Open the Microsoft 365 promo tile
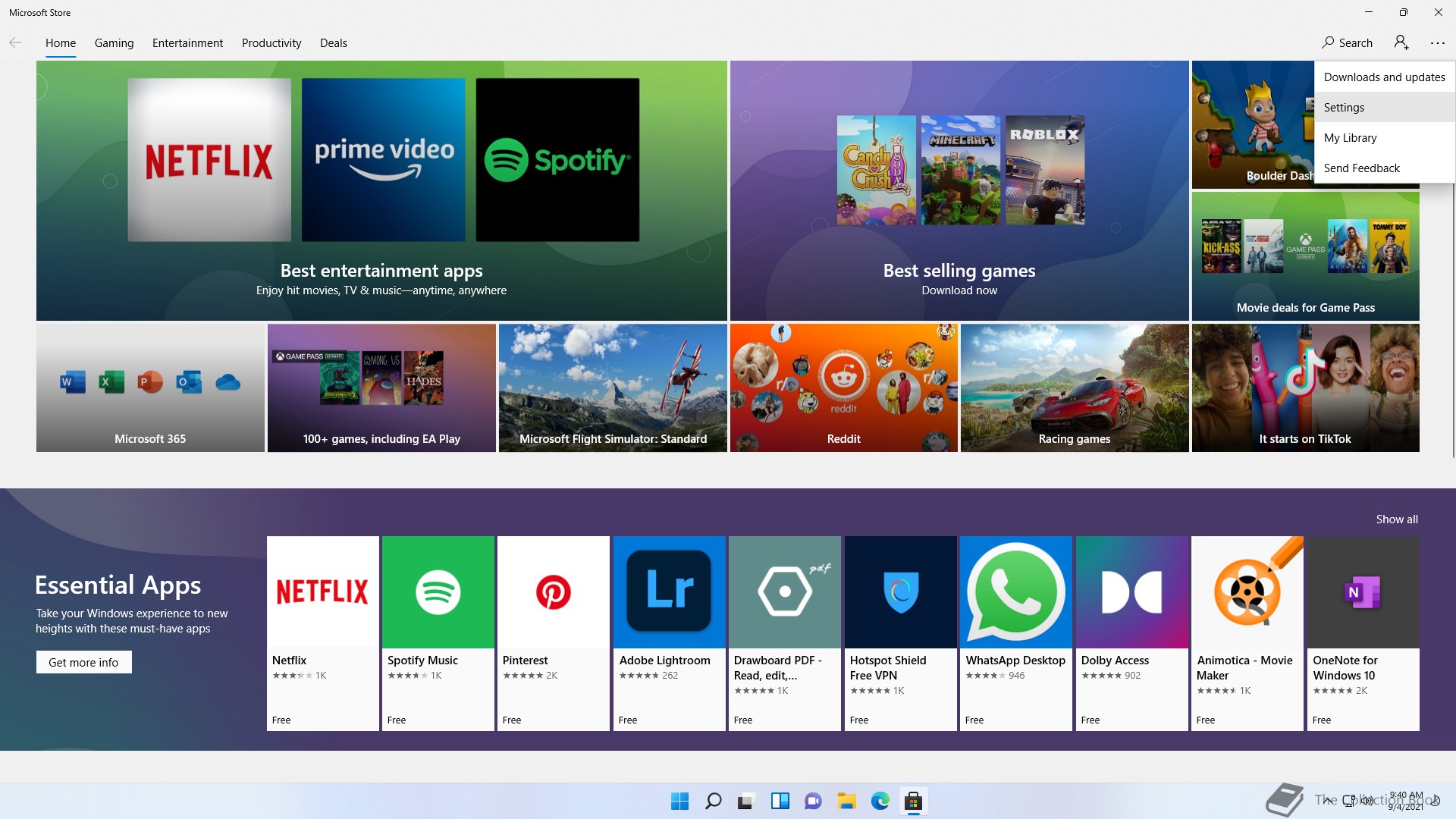The width and height of the screenshot is (1456, 819). [x=150, y=388]
